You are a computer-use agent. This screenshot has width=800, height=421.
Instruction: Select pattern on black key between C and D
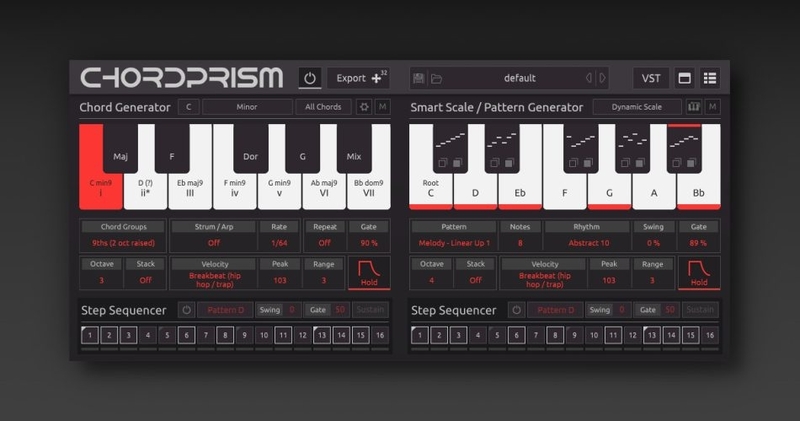pyautogui.click(x=451, y=140)
